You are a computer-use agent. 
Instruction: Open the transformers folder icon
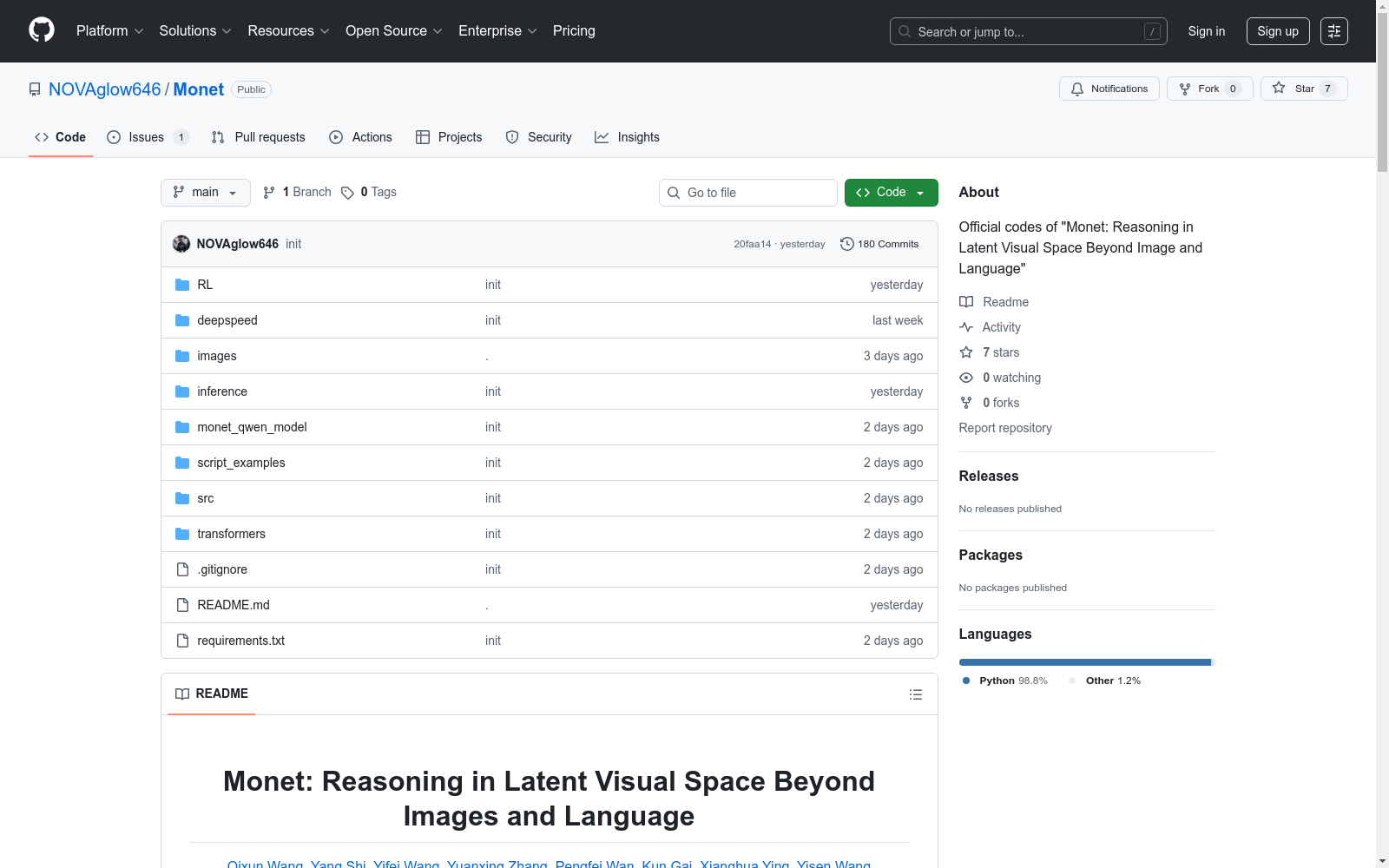coord(182,534)
